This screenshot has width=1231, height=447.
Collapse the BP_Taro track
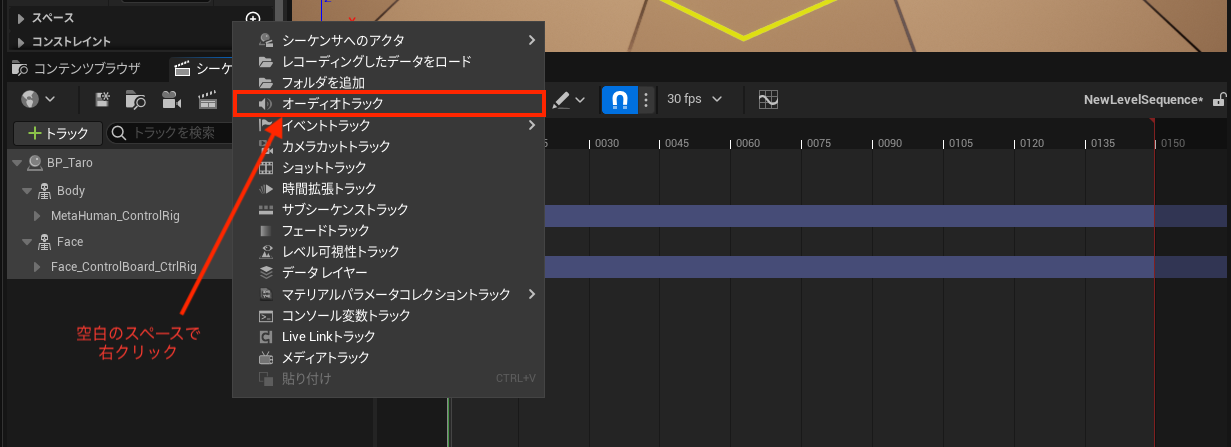[16, 163]
